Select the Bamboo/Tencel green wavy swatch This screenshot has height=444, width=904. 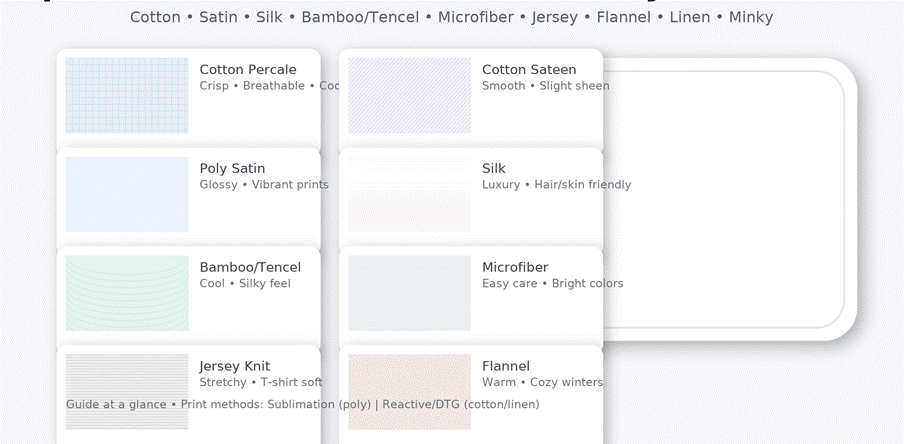[x=127, y=294]
